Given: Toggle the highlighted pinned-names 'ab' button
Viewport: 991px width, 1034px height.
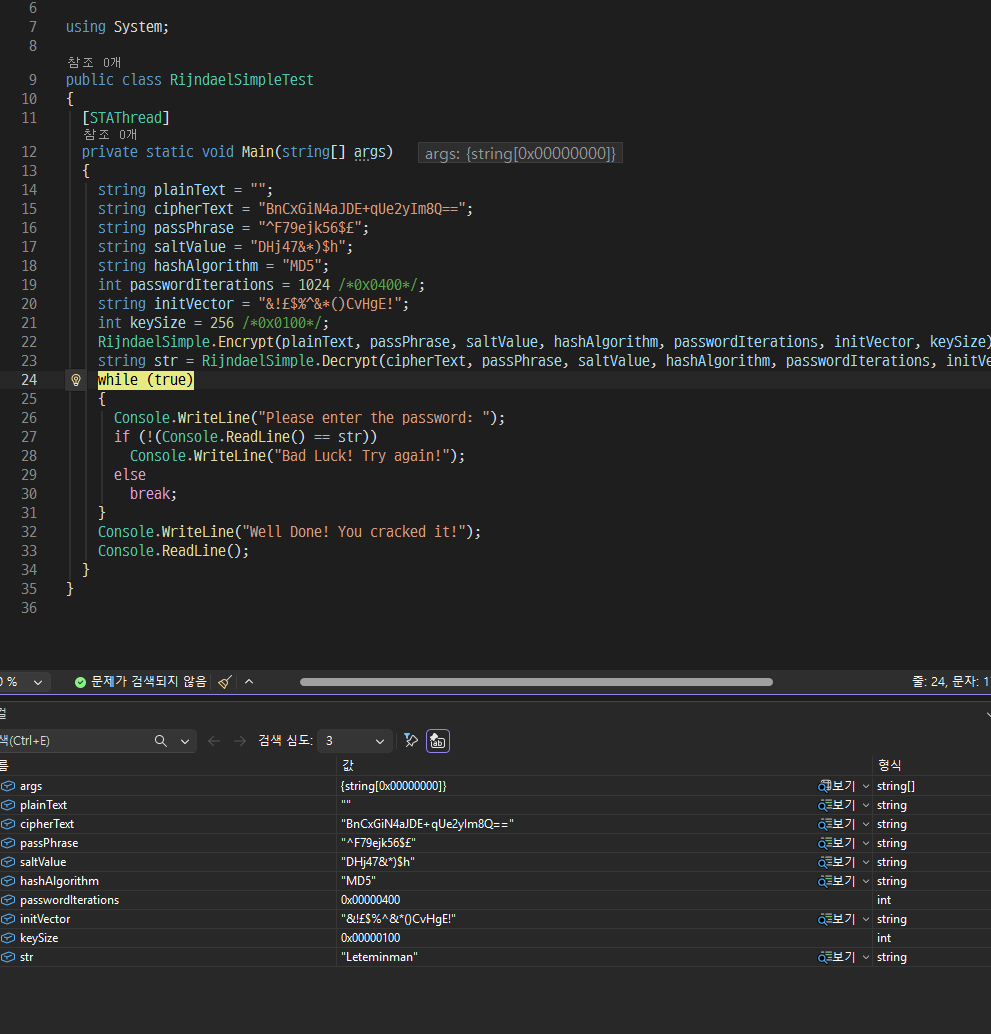Looking at the screenshot, I should (438, 741).
